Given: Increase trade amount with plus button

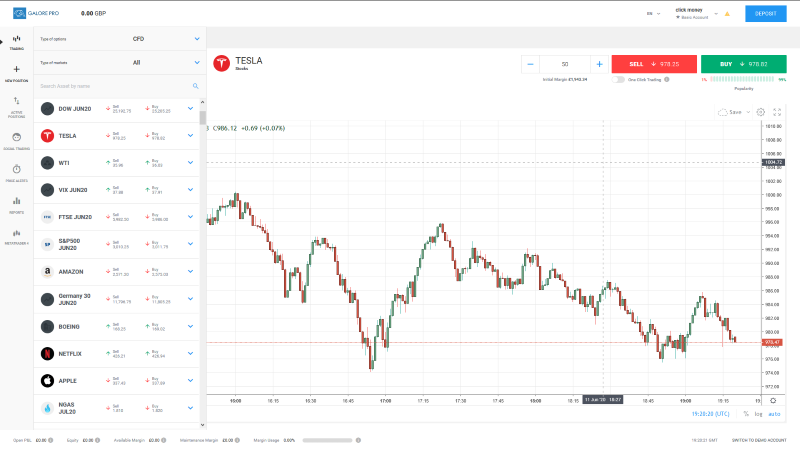Looking at the screenshot, I should click(599, 64).
